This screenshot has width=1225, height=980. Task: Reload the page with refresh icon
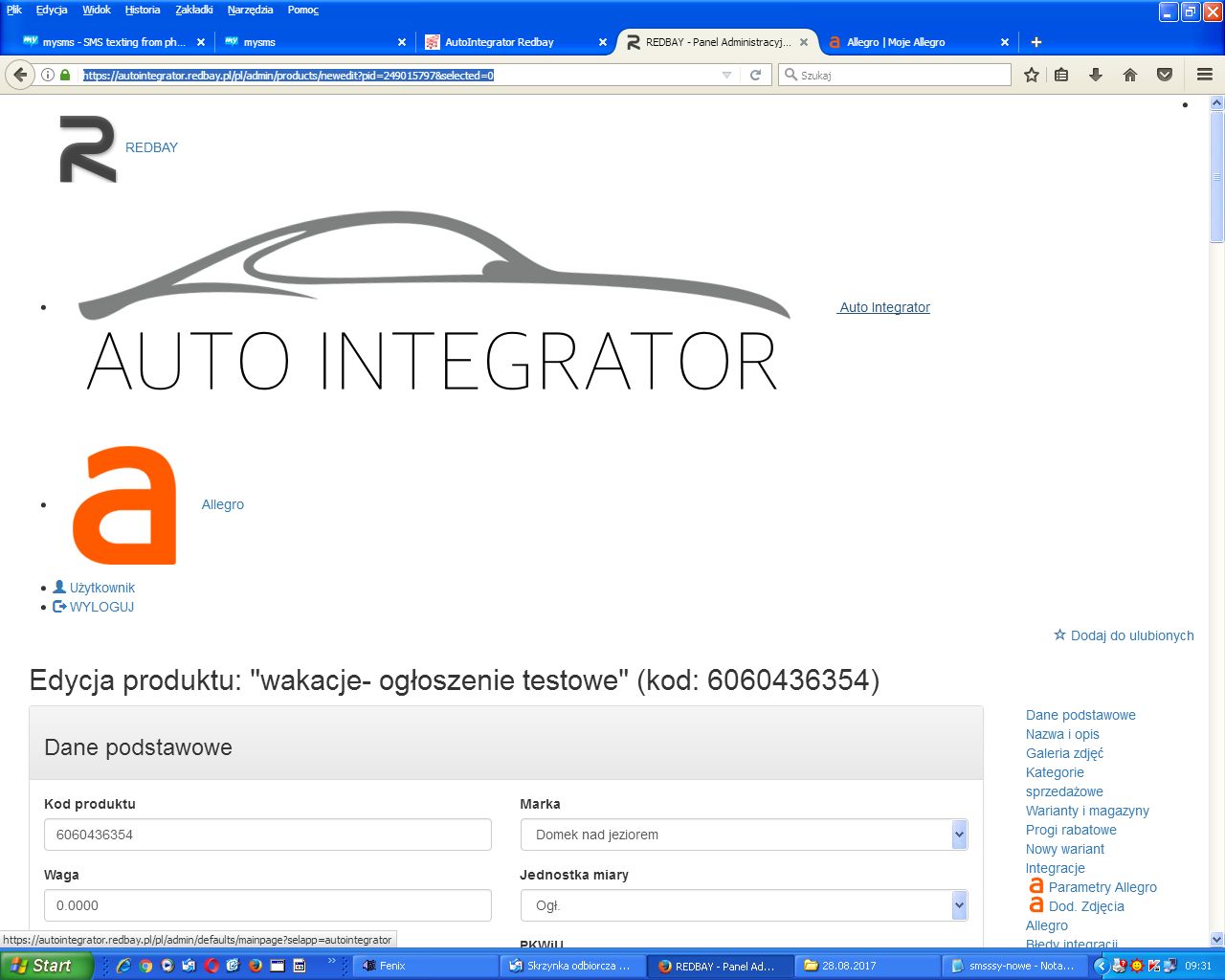(x=755, y=75)
